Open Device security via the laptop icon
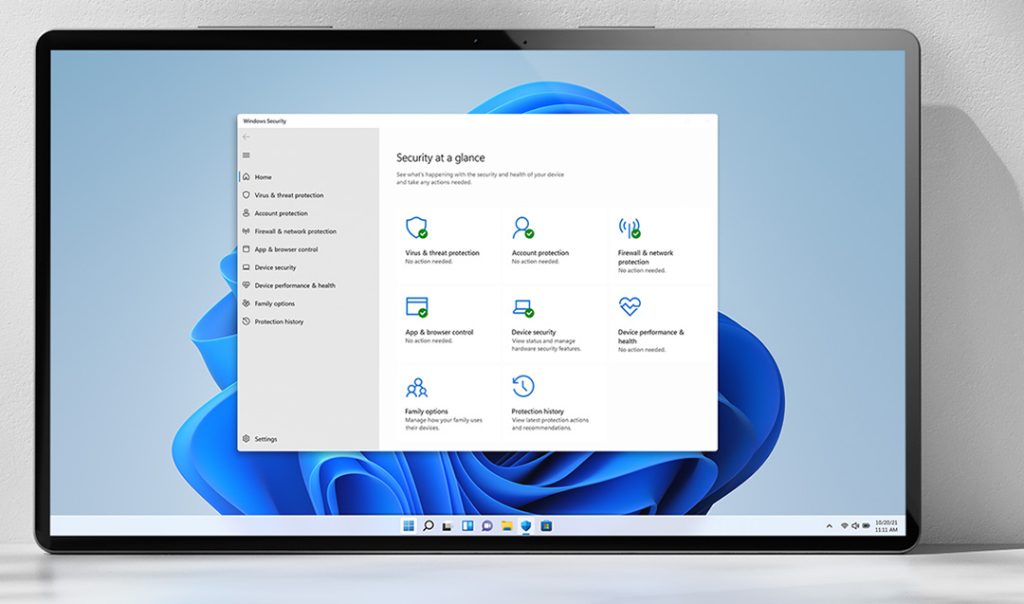This screenshot has height=604, width=1024. [x=521, y=303]
